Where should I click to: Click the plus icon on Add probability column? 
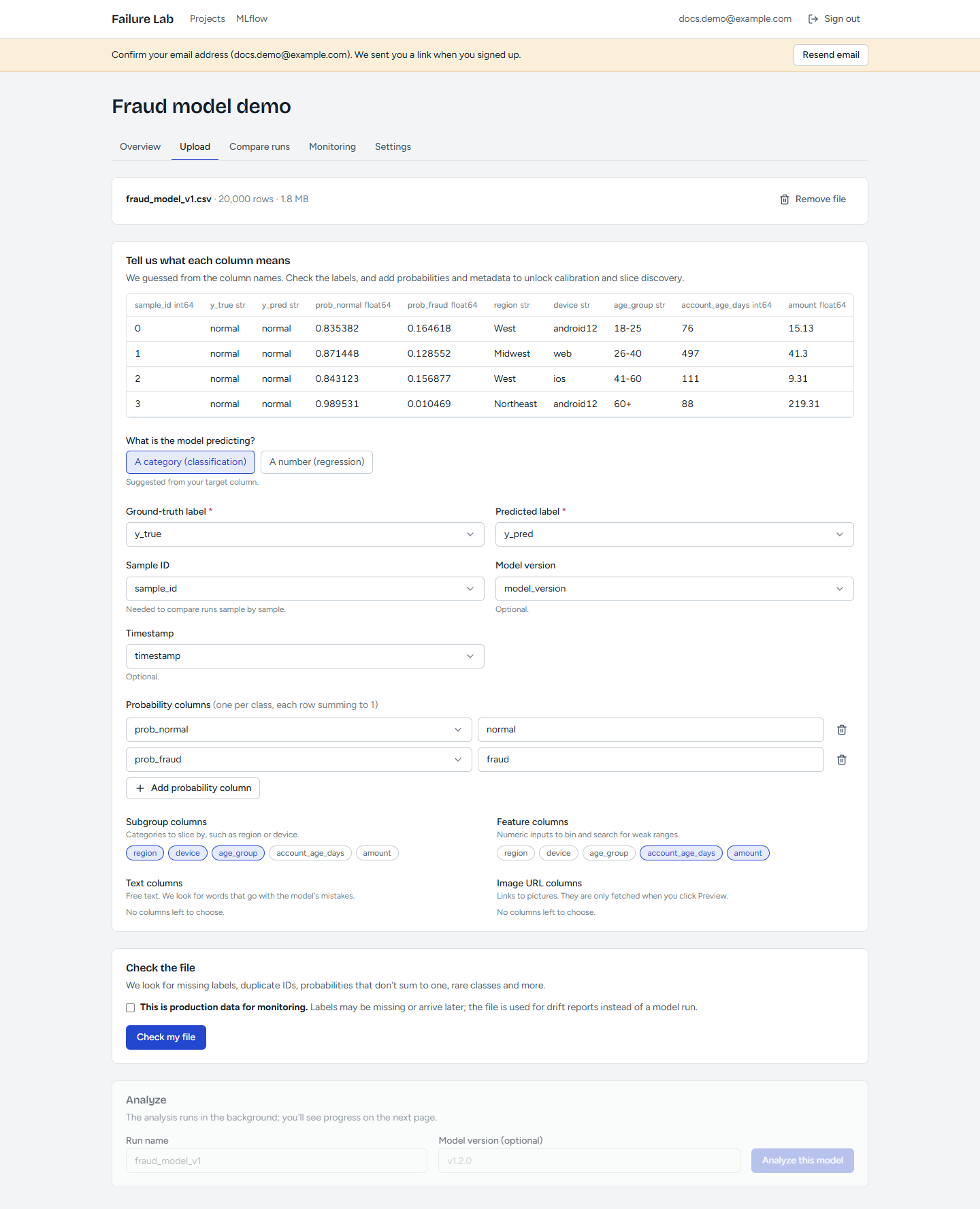140,788
